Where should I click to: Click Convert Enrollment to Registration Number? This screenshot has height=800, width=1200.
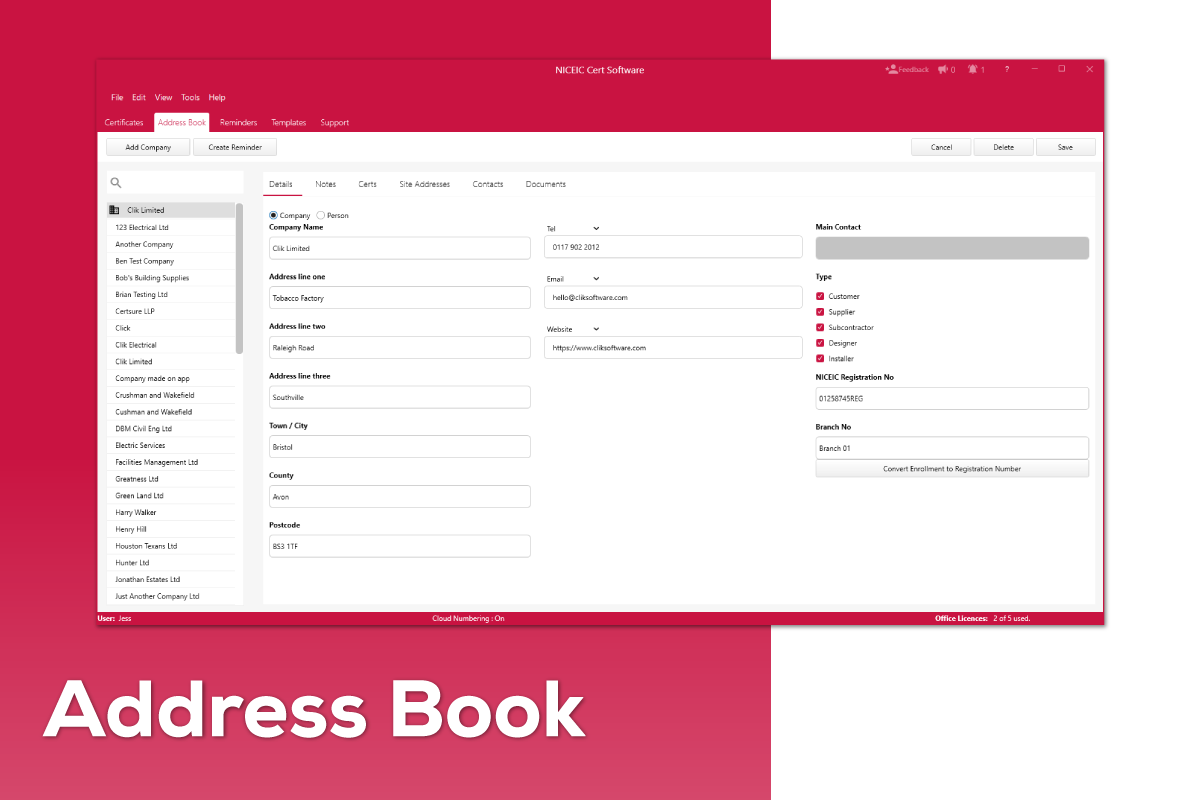tap(952, 469)
